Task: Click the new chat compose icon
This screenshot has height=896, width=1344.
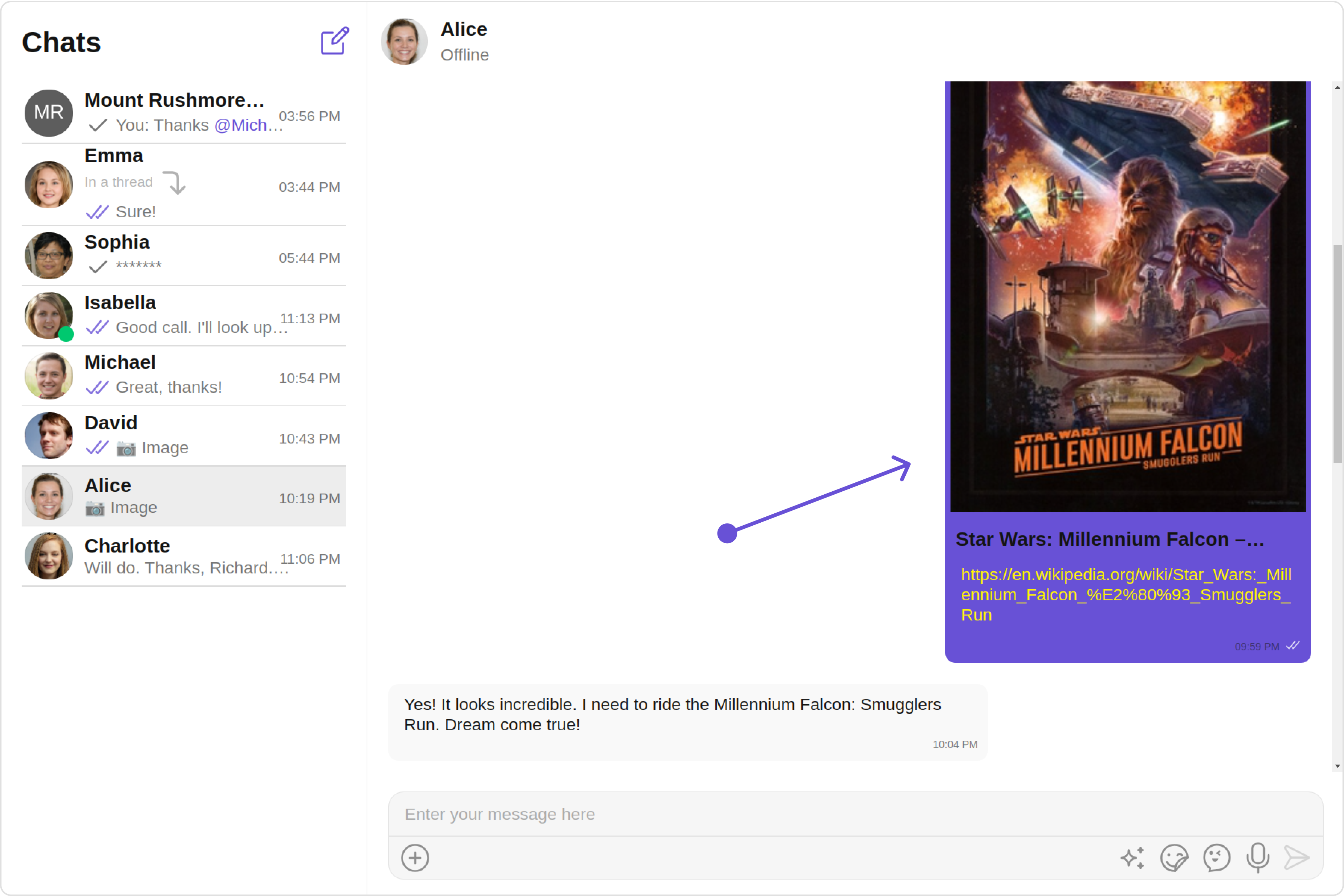Action: click(334, 41)
